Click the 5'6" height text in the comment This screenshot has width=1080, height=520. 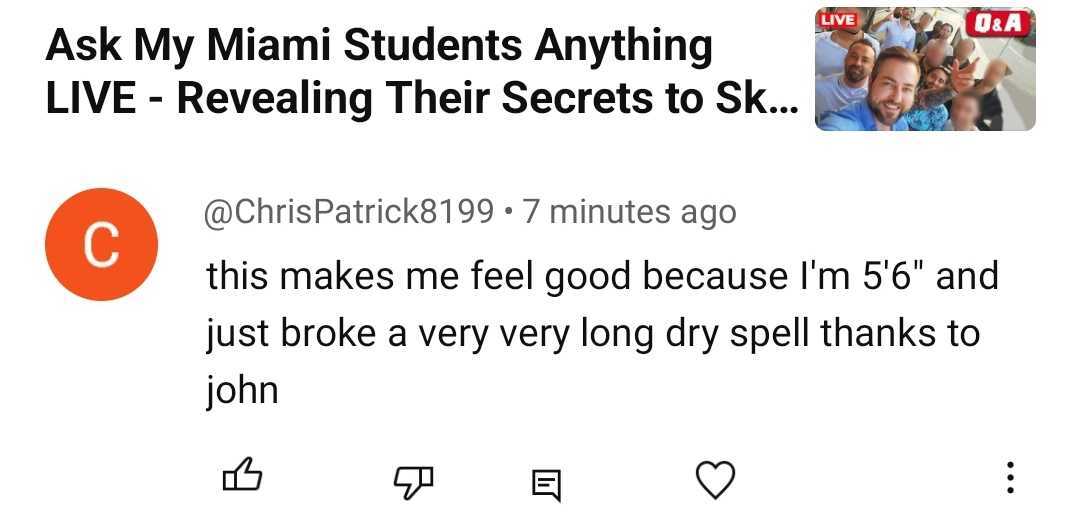click(x=891, y=276)
